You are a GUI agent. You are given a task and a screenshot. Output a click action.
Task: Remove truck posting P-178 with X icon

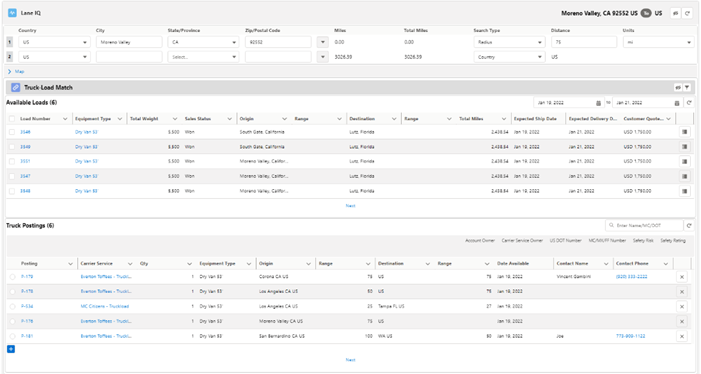(682, 292)
